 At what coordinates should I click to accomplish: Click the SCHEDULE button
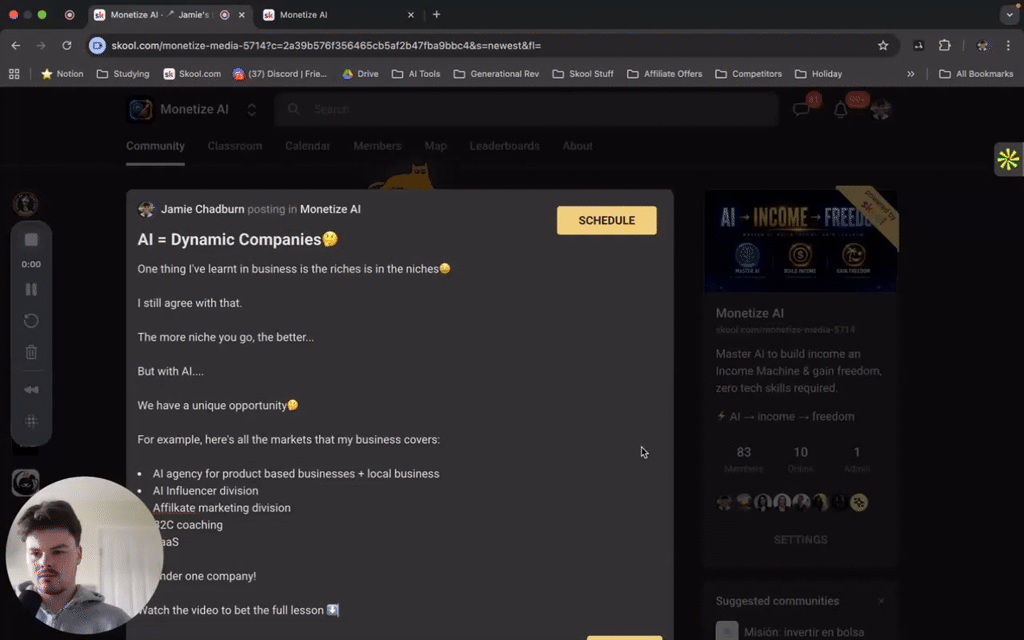point(607,220)
